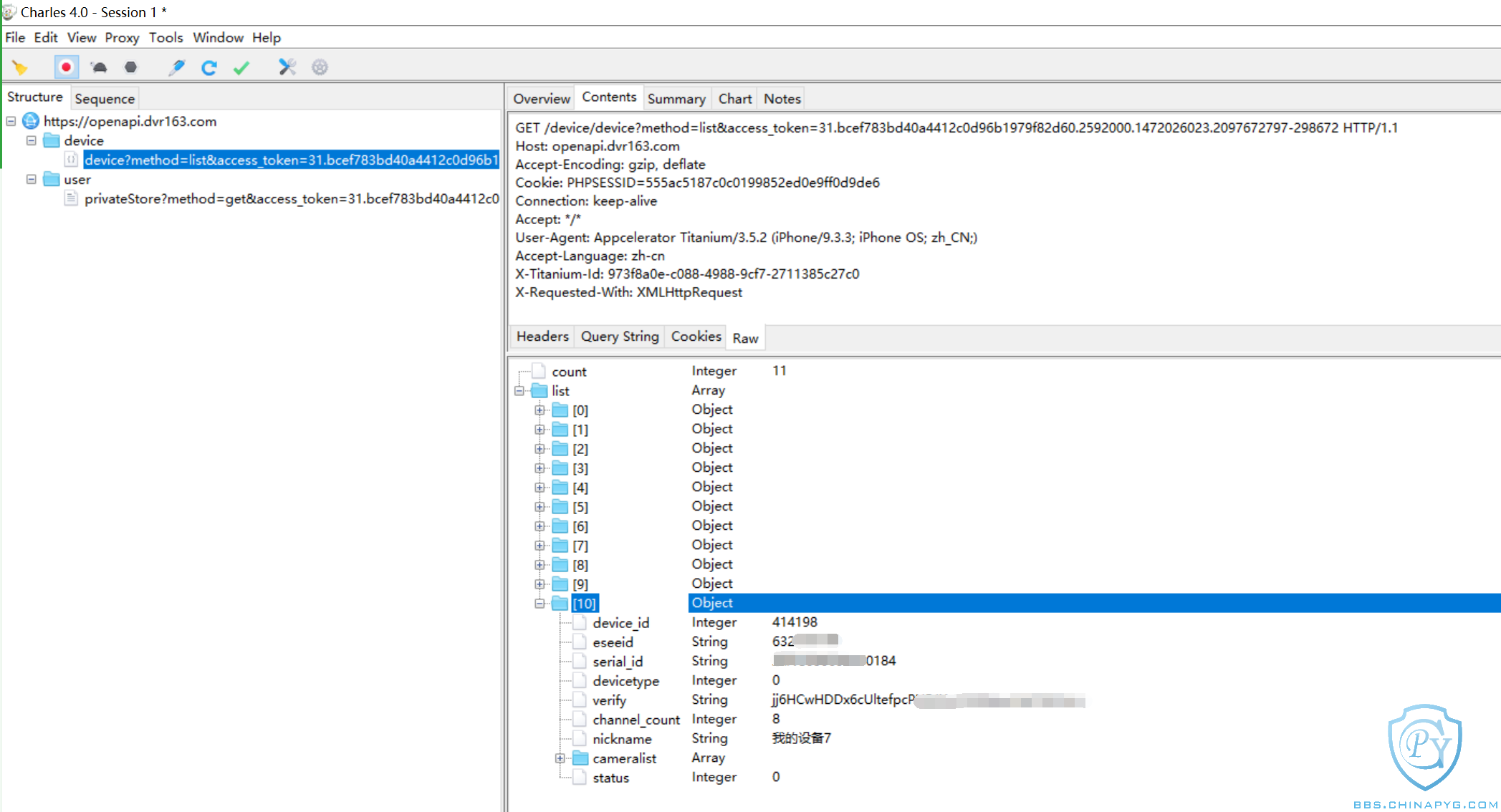Screen dimensions: 1501x812
Task: Select the devicetype field row
Action: (1003, 681)
